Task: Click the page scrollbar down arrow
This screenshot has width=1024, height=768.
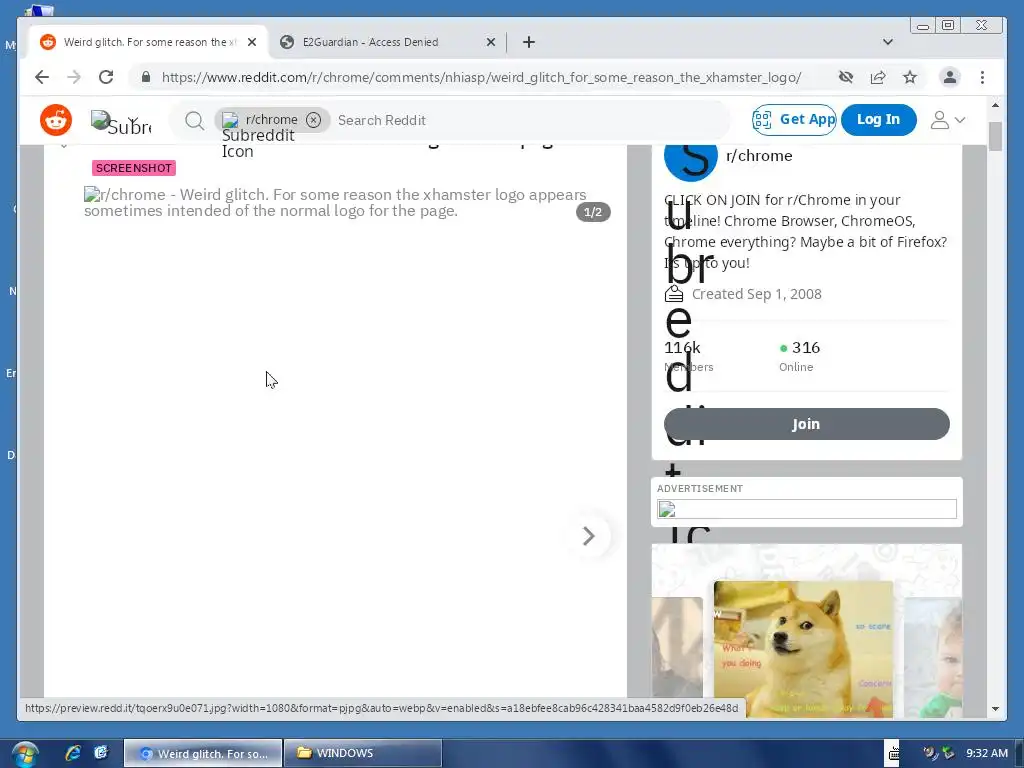Action: [995, 709]
